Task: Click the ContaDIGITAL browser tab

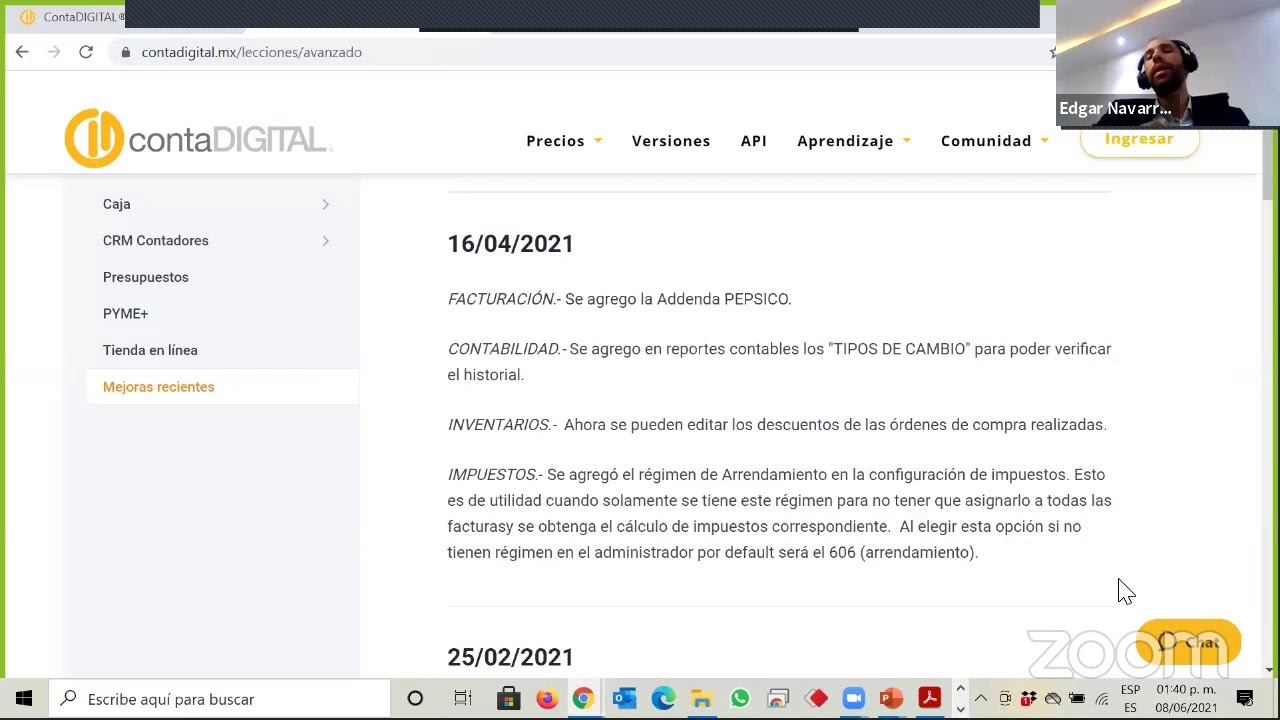Action: pyautogui.click(x=72, y=17)
